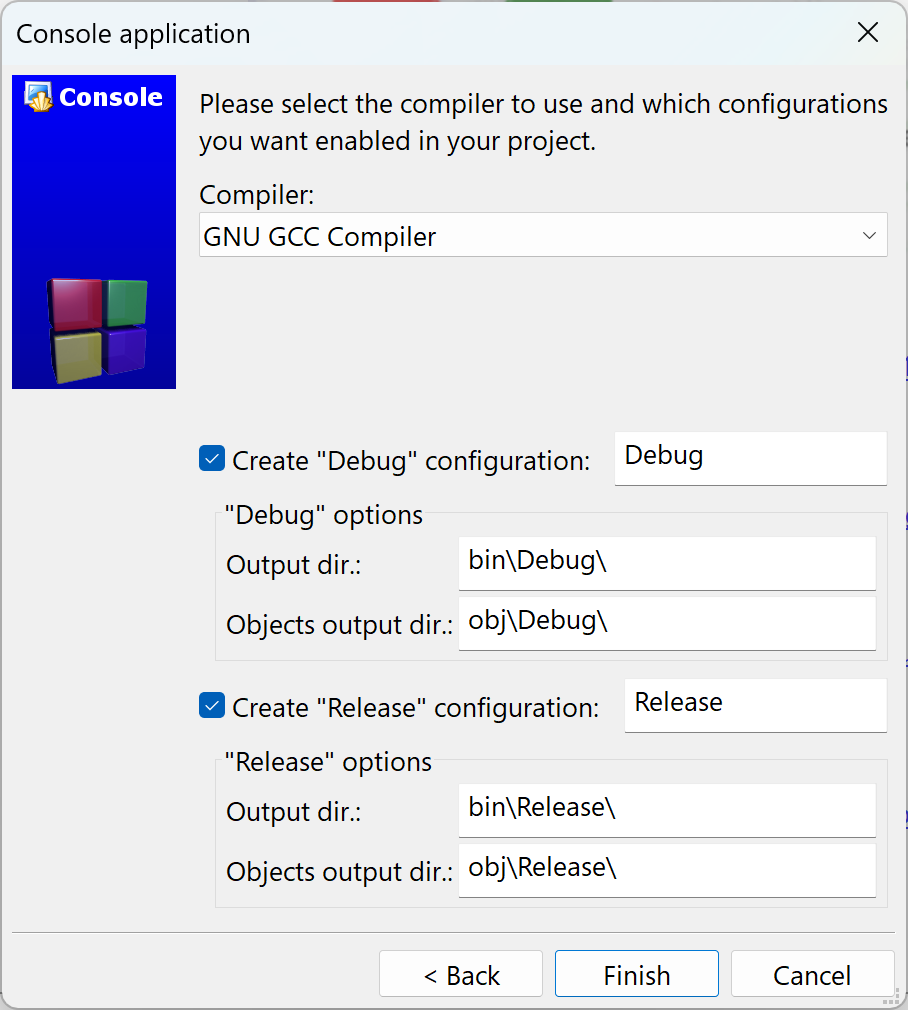Click the yellow cube in the Code::Blocks logo
This screenshot has width=908, height=1010.
(77, 357)
